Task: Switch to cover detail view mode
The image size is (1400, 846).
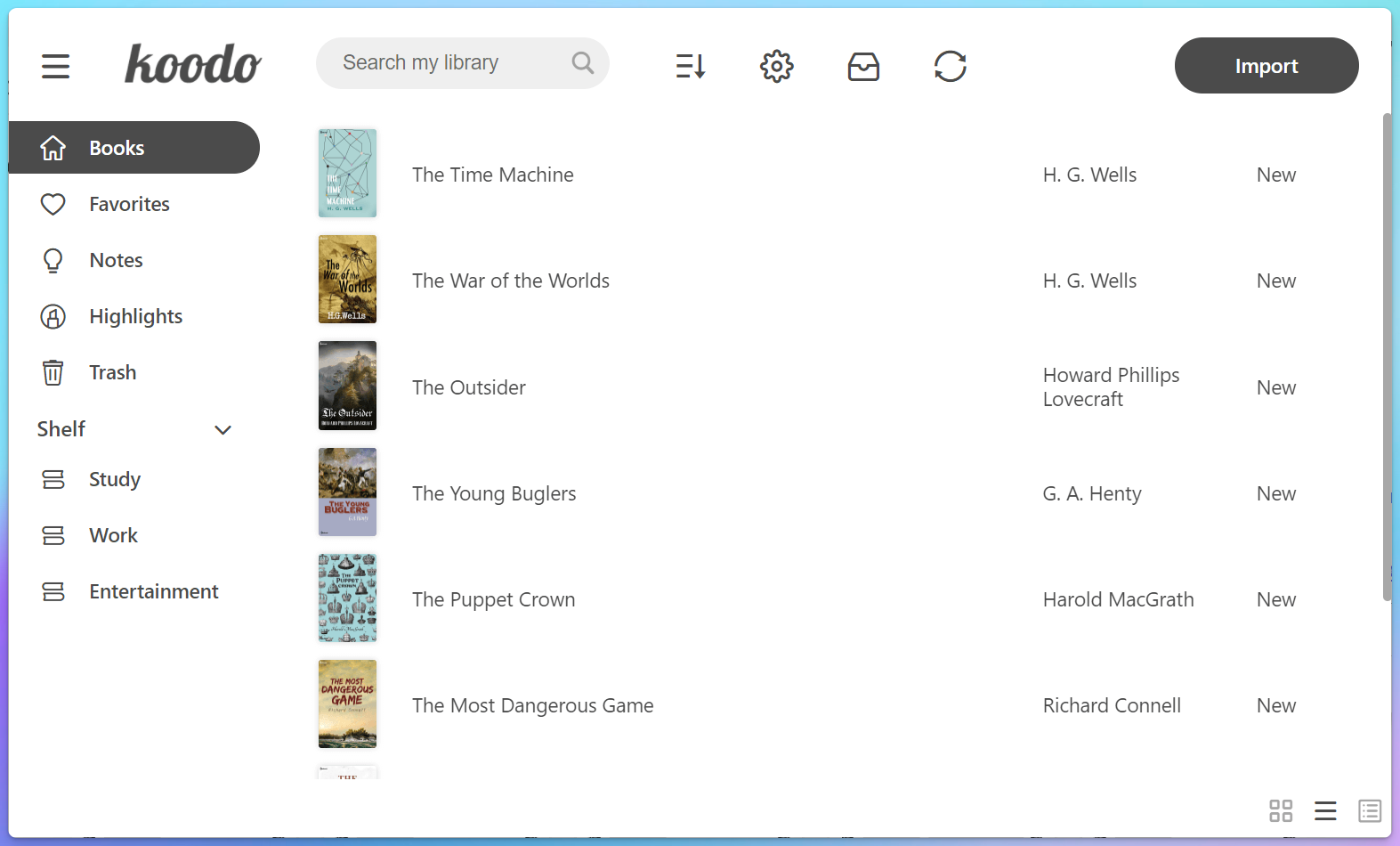Action: coord(1370,810)
